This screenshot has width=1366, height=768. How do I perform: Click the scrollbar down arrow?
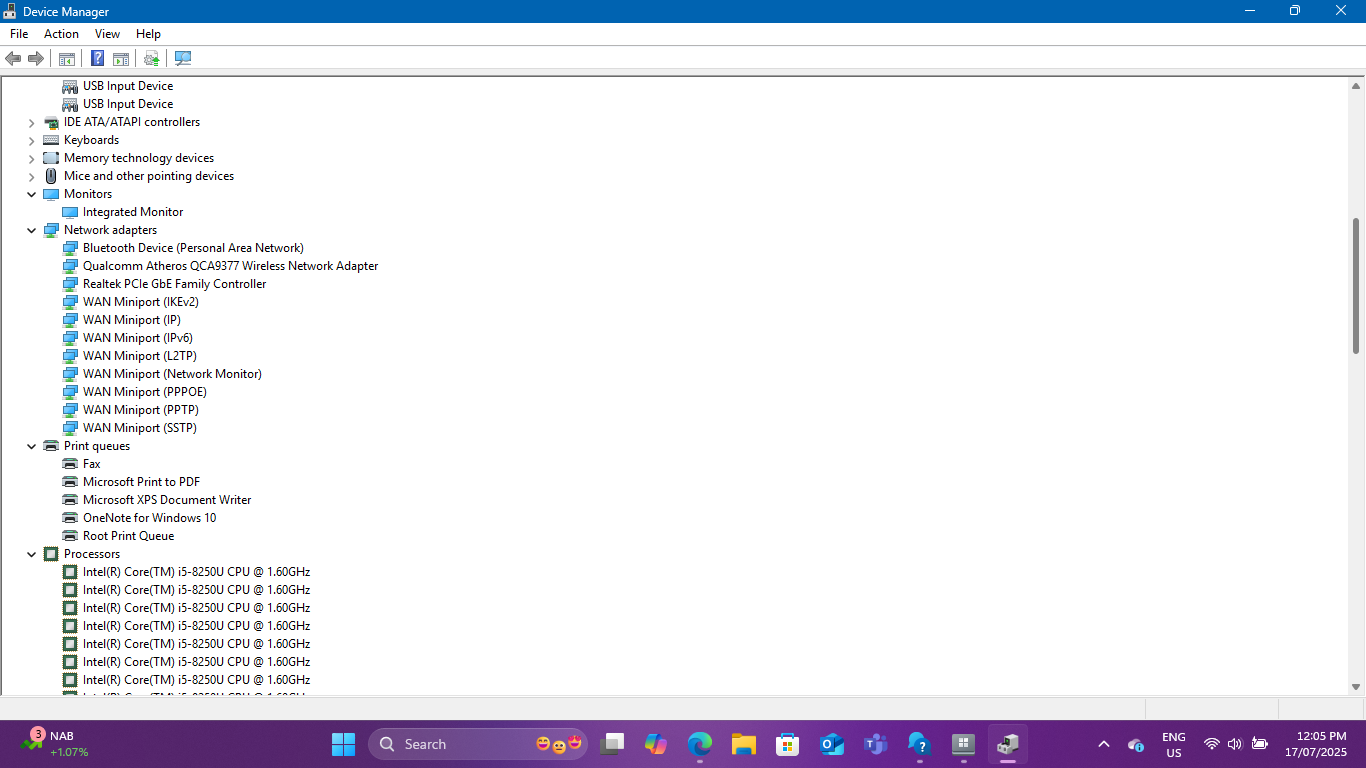tap(1356, 686)
